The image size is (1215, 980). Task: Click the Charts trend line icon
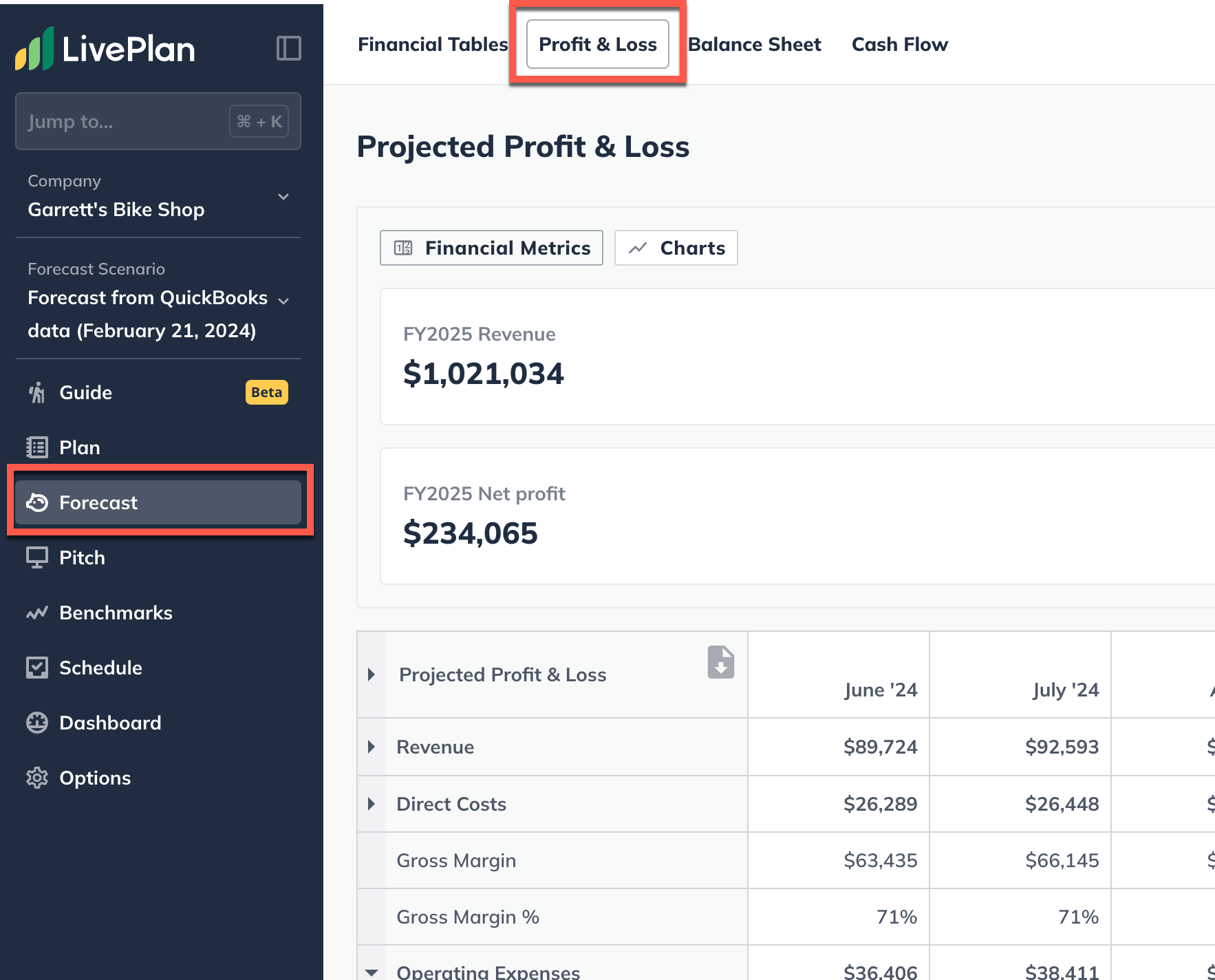(638, 248)
